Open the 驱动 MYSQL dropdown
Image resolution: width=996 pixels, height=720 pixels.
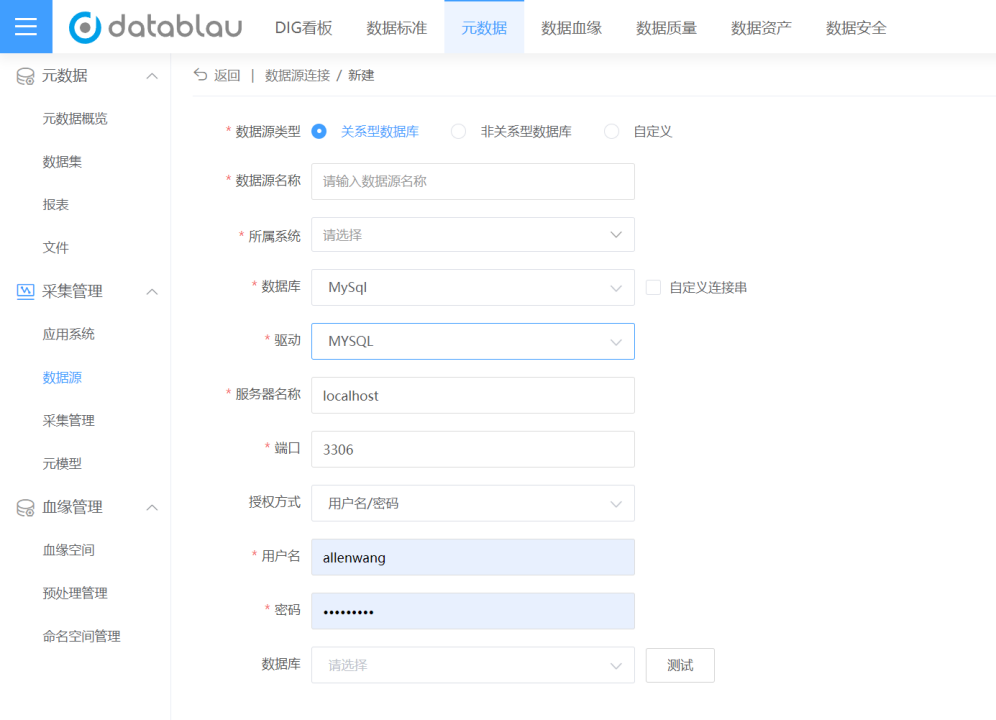pyautogui.click(x=473, y=341)
